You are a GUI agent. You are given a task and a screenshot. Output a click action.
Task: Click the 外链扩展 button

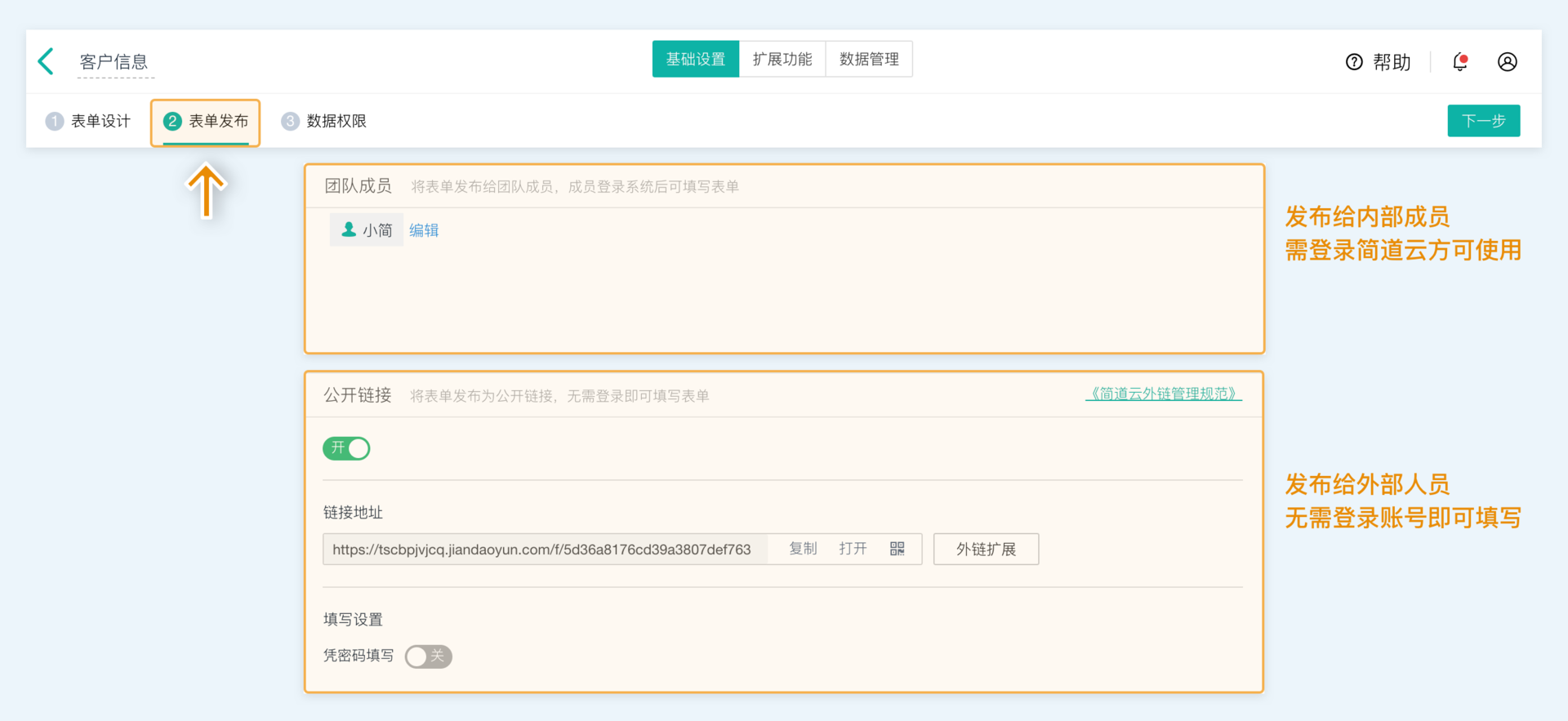click(x=987, y=550)
